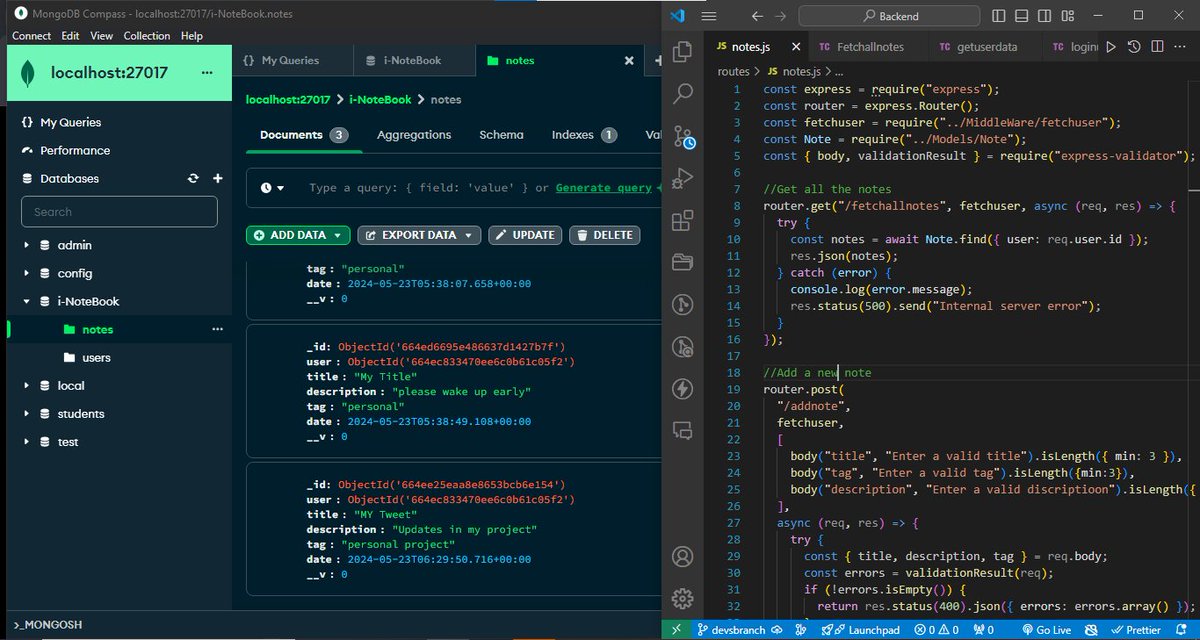Expand the local database
1200x640 pixels.
[x=27, y=385]
